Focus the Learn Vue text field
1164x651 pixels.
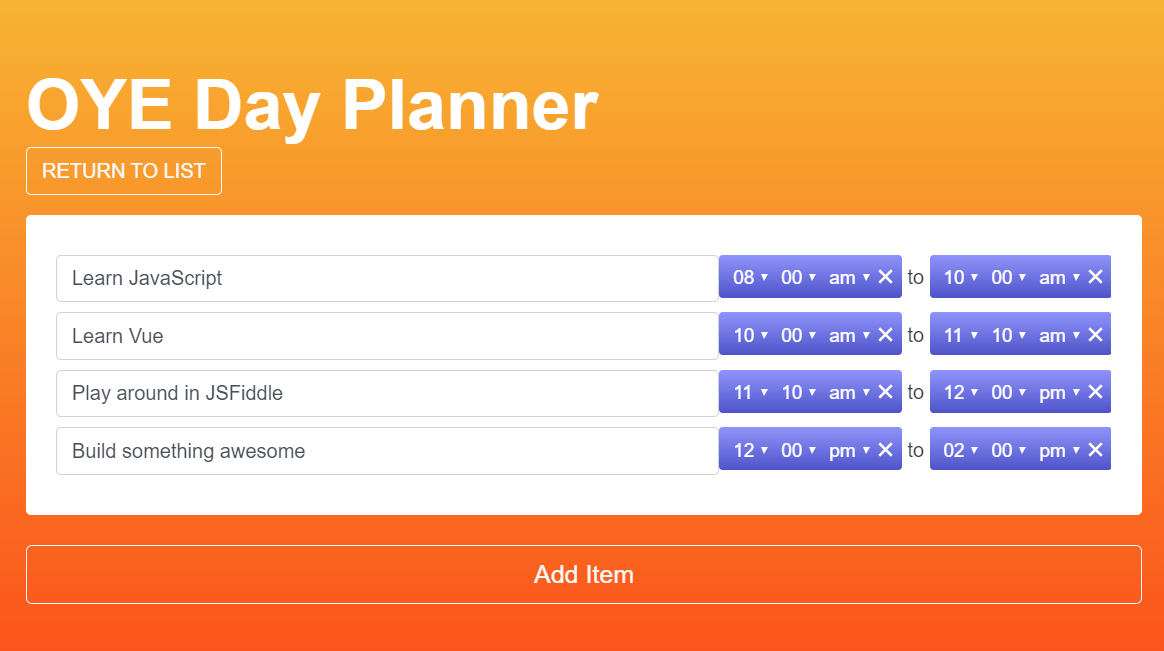[387, 336]
